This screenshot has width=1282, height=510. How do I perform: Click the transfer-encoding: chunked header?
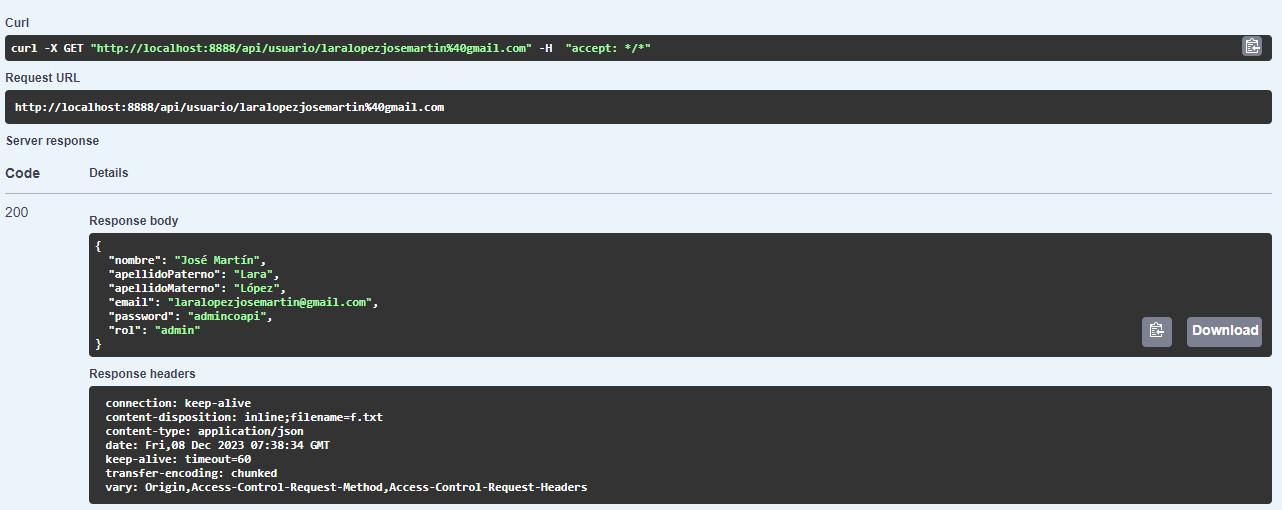pyautogui.click(x=191, y=473)
